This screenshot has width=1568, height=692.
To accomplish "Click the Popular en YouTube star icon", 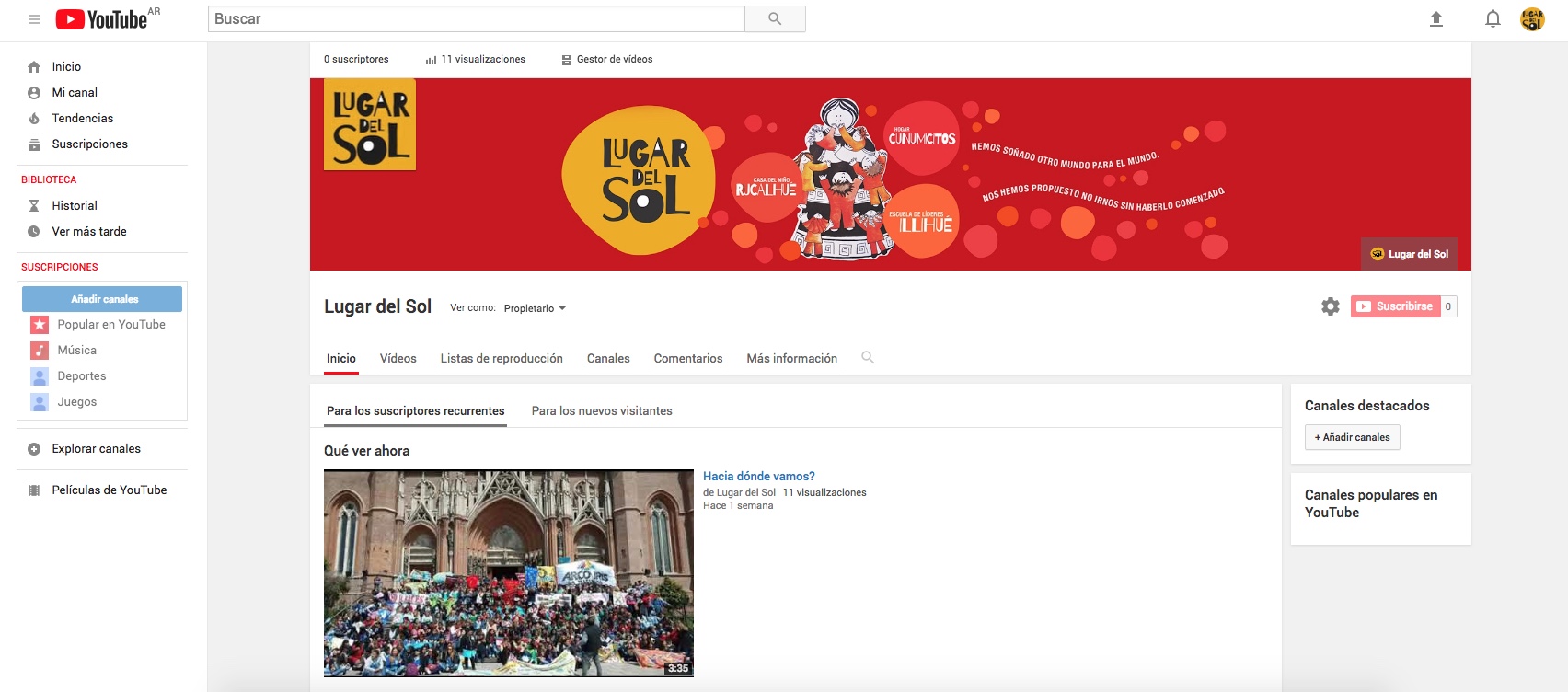I will [40, 325].
